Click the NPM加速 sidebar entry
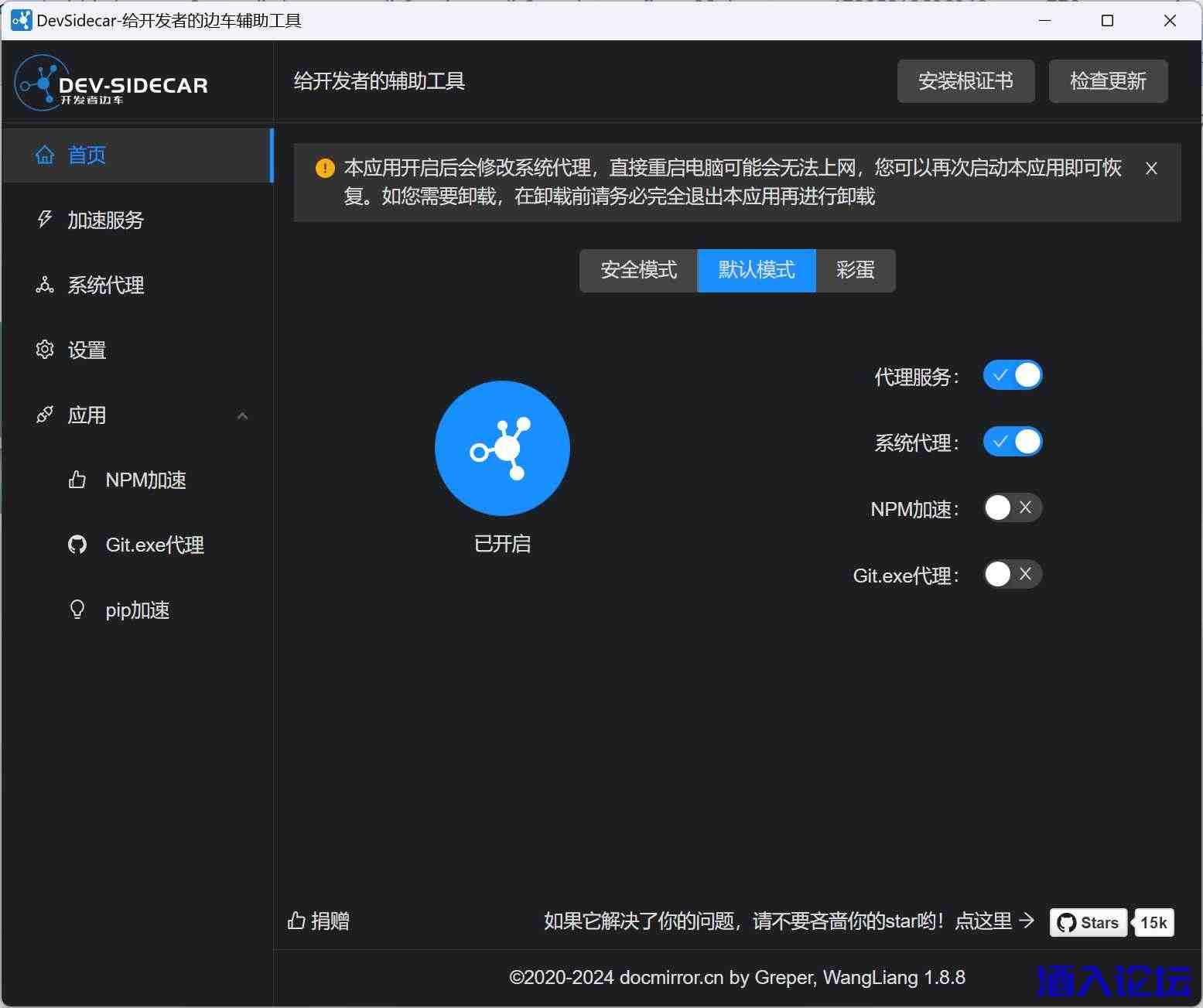Viewport: 1203px width, 1008px height. (145, 480)
